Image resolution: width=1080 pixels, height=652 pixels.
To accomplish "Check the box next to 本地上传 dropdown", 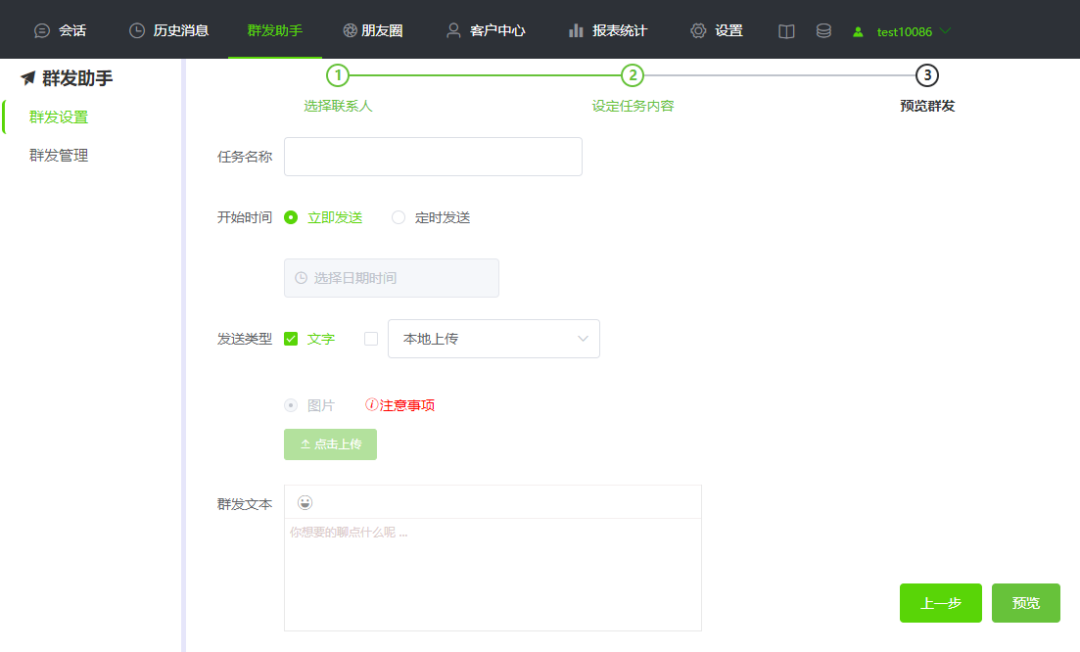I will click(370, 339).
